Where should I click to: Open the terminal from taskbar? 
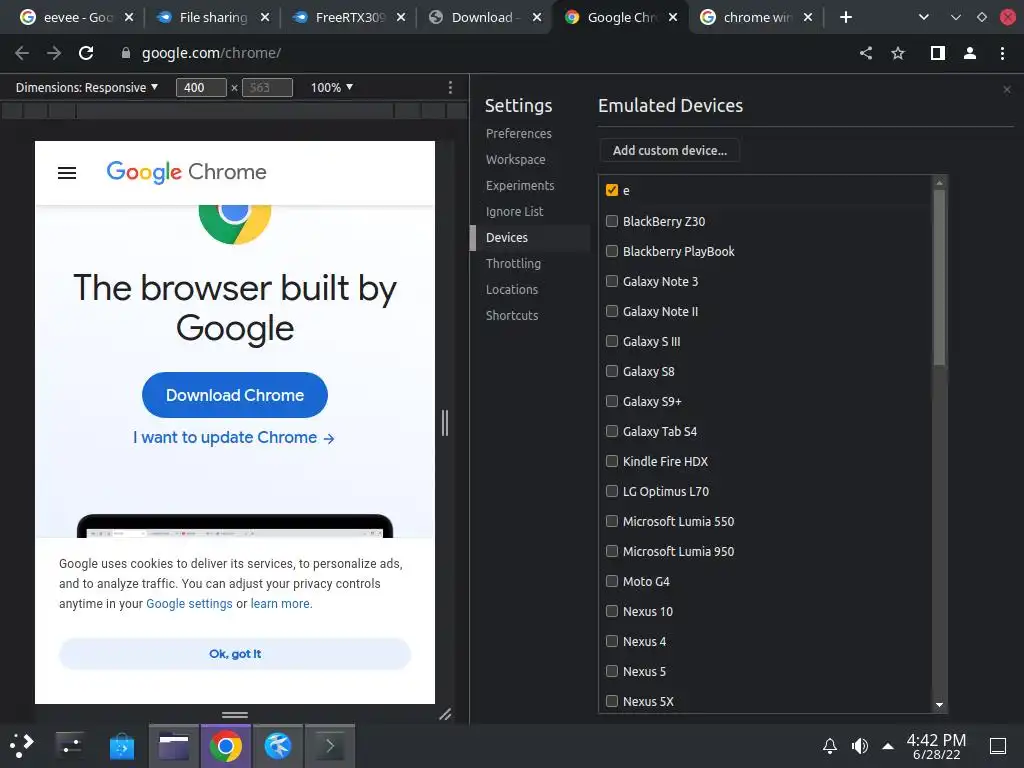[x=330, y=746]
